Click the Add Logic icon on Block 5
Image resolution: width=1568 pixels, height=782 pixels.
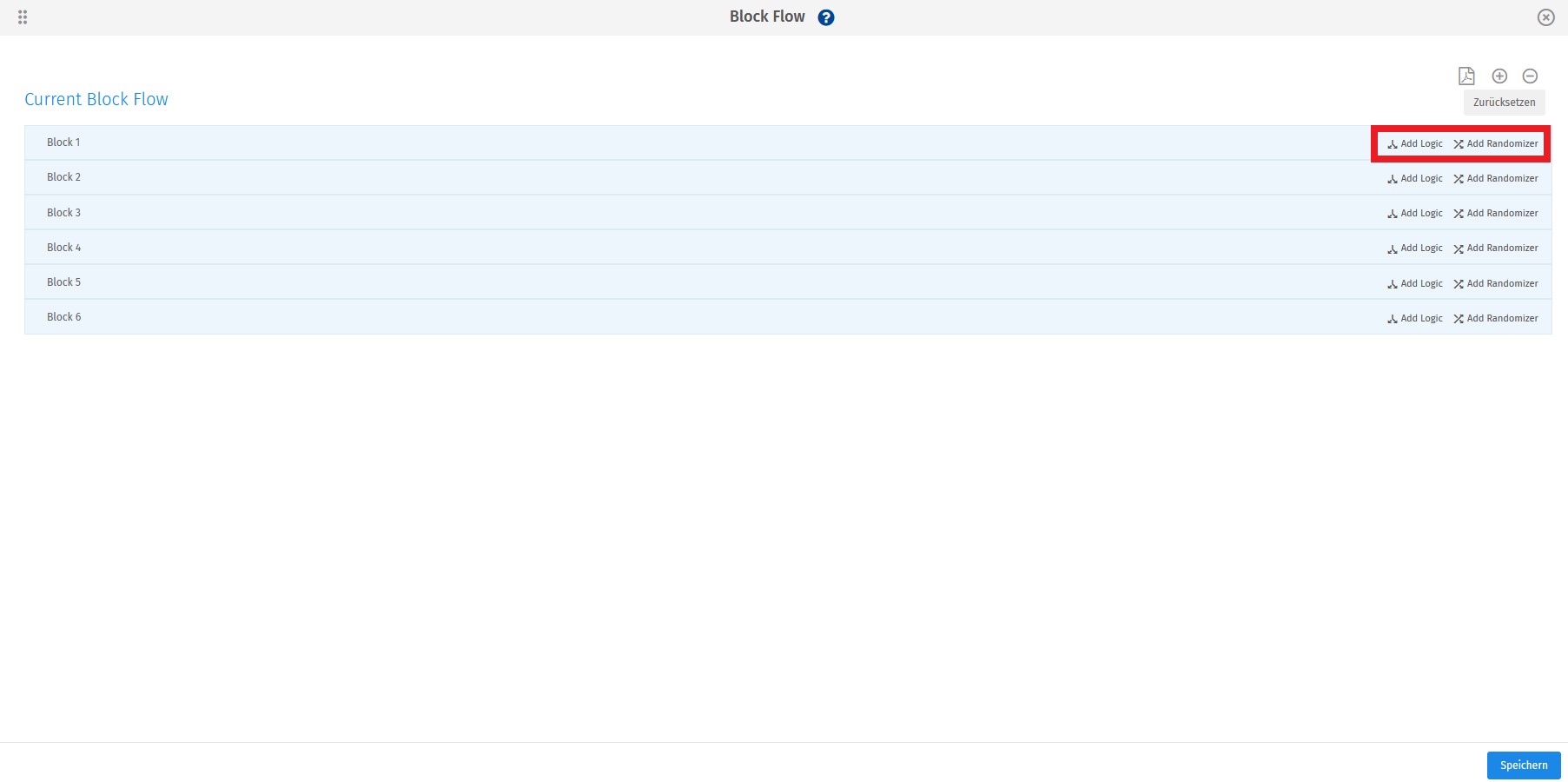tap(1393, 283)
